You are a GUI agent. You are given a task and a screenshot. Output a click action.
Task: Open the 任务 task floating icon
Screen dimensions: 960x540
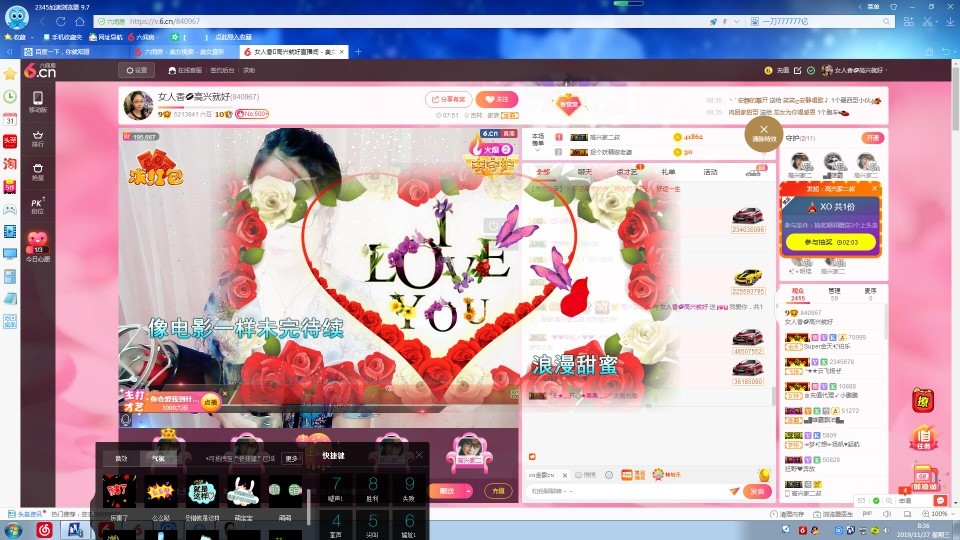tap(923, 438)
